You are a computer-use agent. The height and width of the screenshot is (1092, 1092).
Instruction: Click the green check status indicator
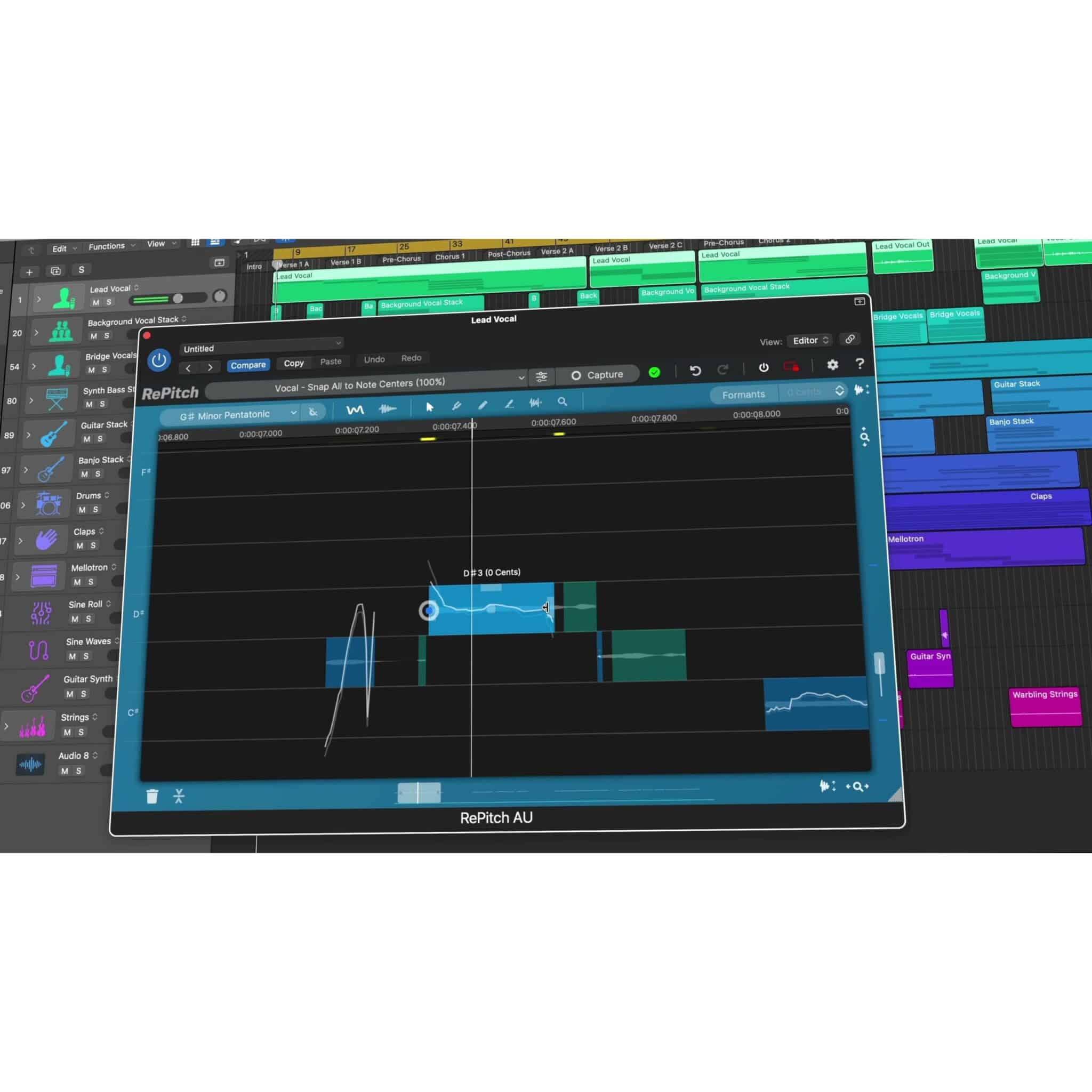pyautogui.click(x=655, y=372)
